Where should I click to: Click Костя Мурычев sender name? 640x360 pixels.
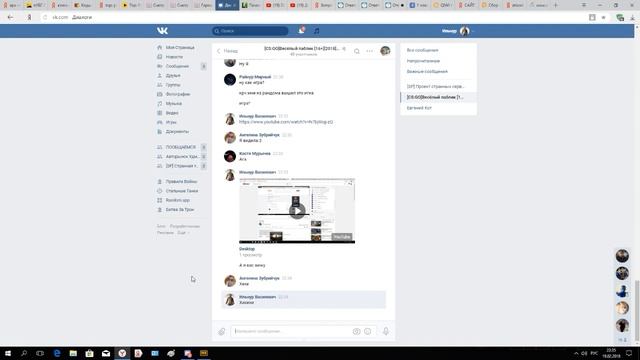tap(255, 153)
